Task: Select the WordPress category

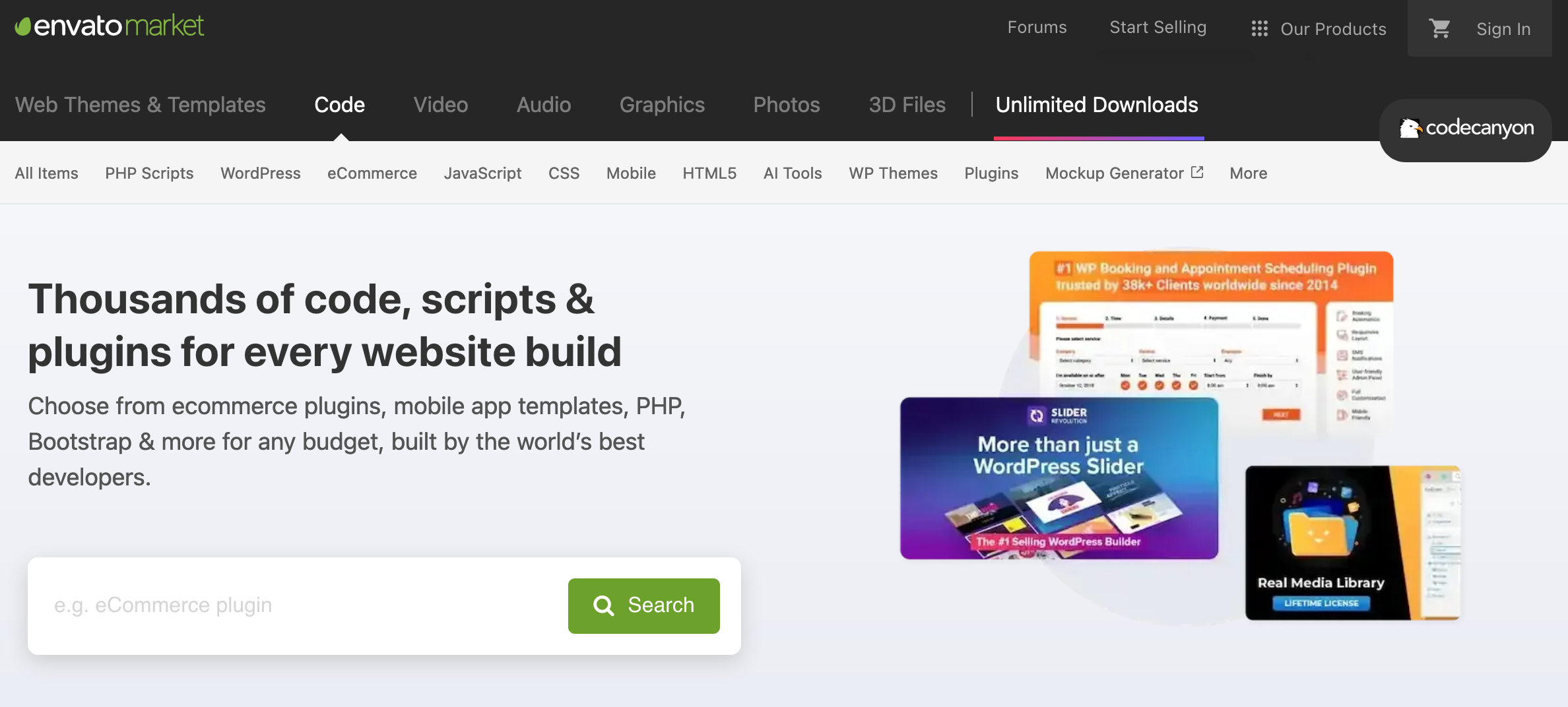Action: pos(260,173)
